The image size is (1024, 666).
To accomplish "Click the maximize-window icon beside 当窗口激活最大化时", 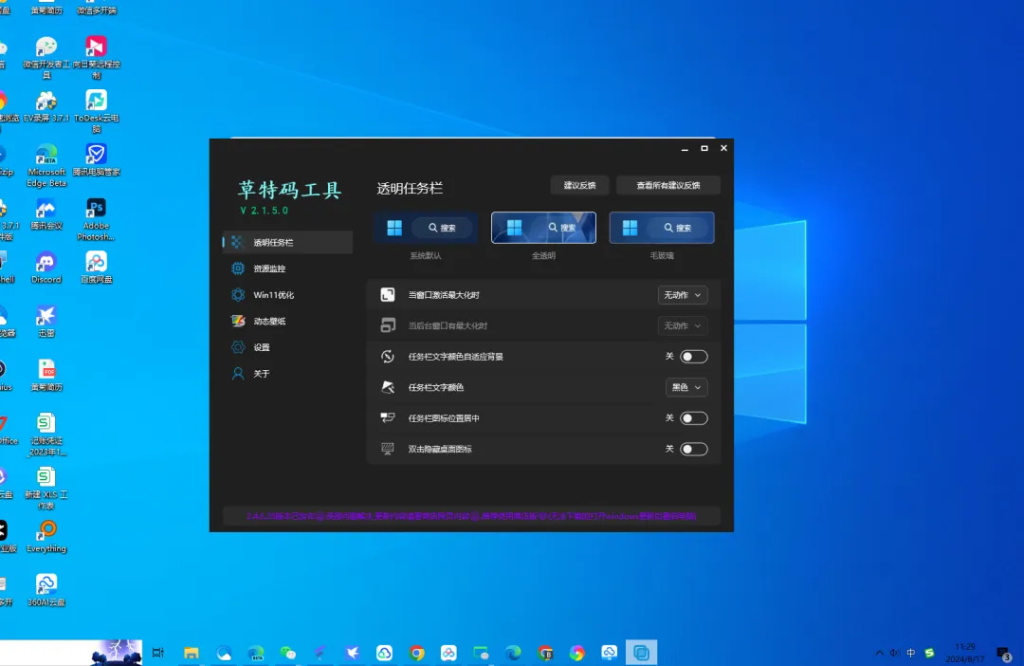I will tap(388, 295).
